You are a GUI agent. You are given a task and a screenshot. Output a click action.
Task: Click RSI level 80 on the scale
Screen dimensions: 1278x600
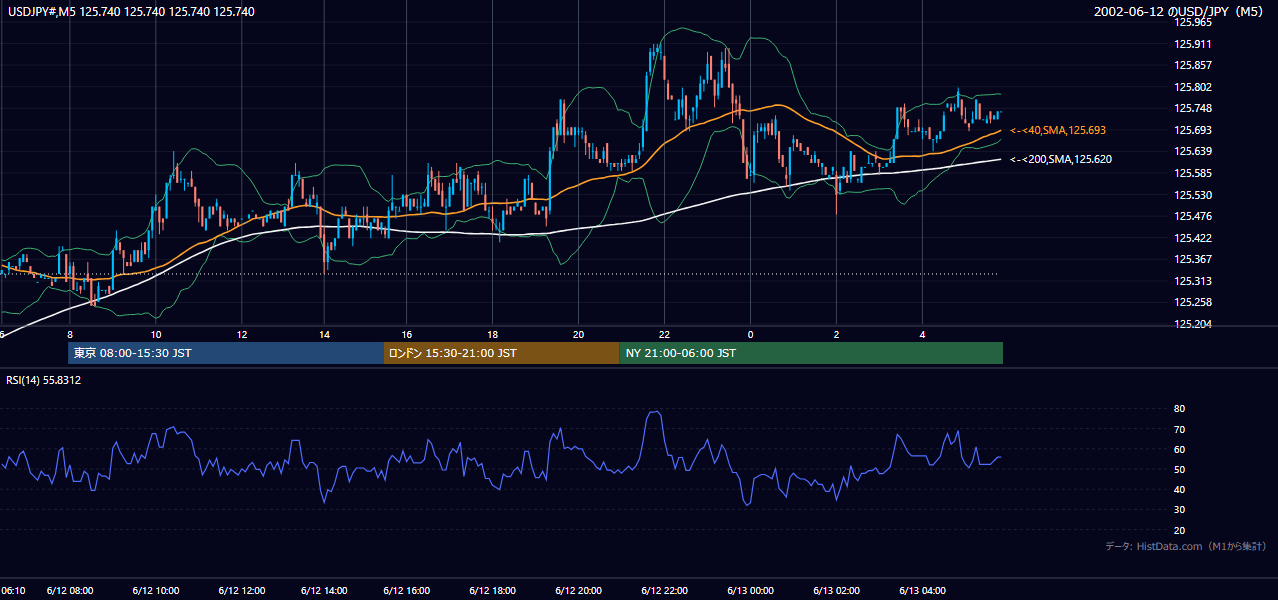[1179, 409]
